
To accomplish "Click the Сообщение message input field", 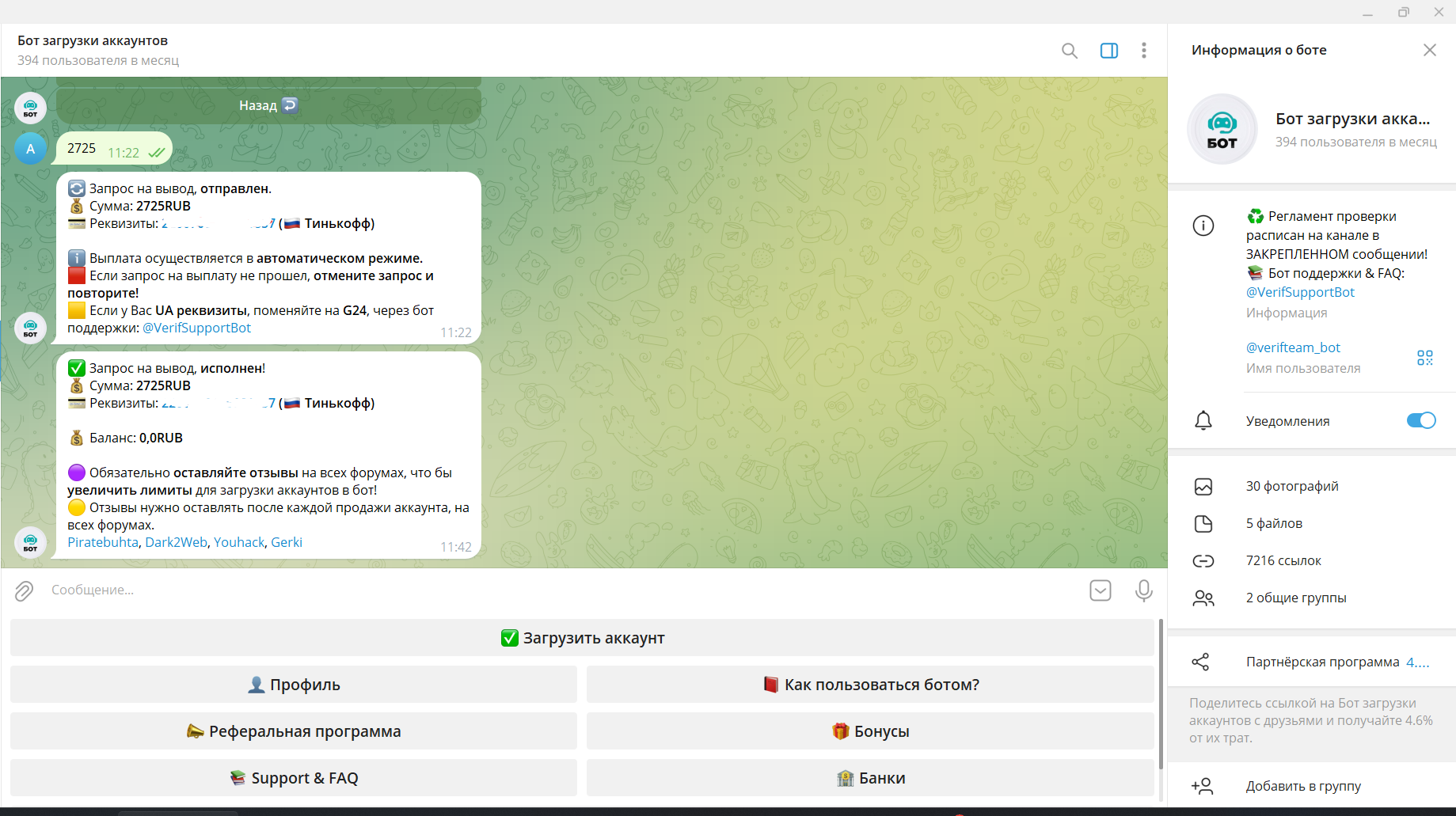I will (554, 590).
